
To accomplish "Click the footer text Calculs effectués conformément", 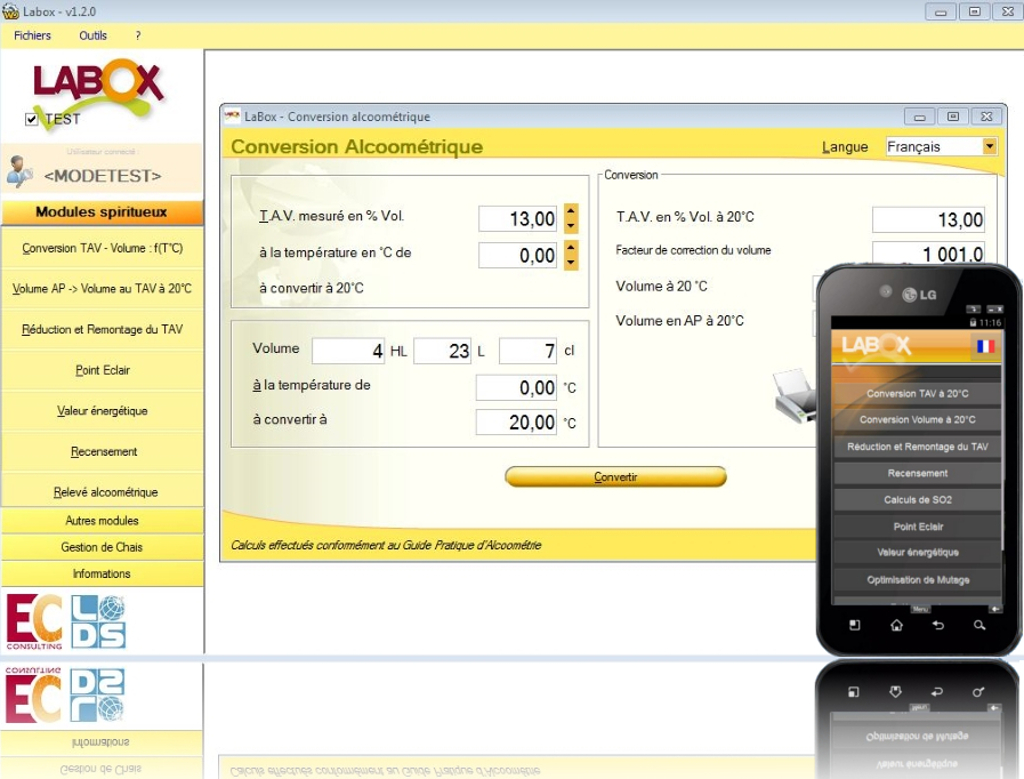I will tap(386, 545).
